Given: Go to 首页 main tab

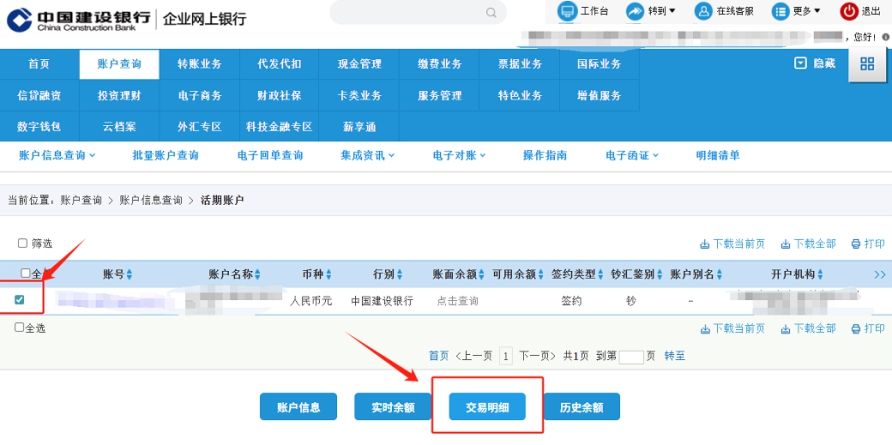Looking at the screenshot, I should click(x=39, y=64).
